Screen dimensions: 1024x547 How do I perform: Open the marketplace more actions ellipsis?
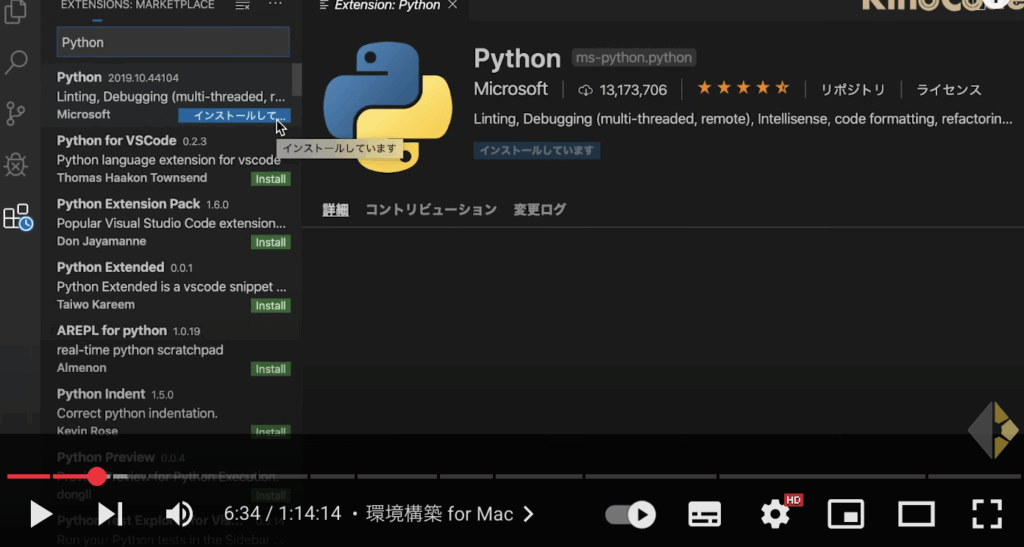coord(276,4)
